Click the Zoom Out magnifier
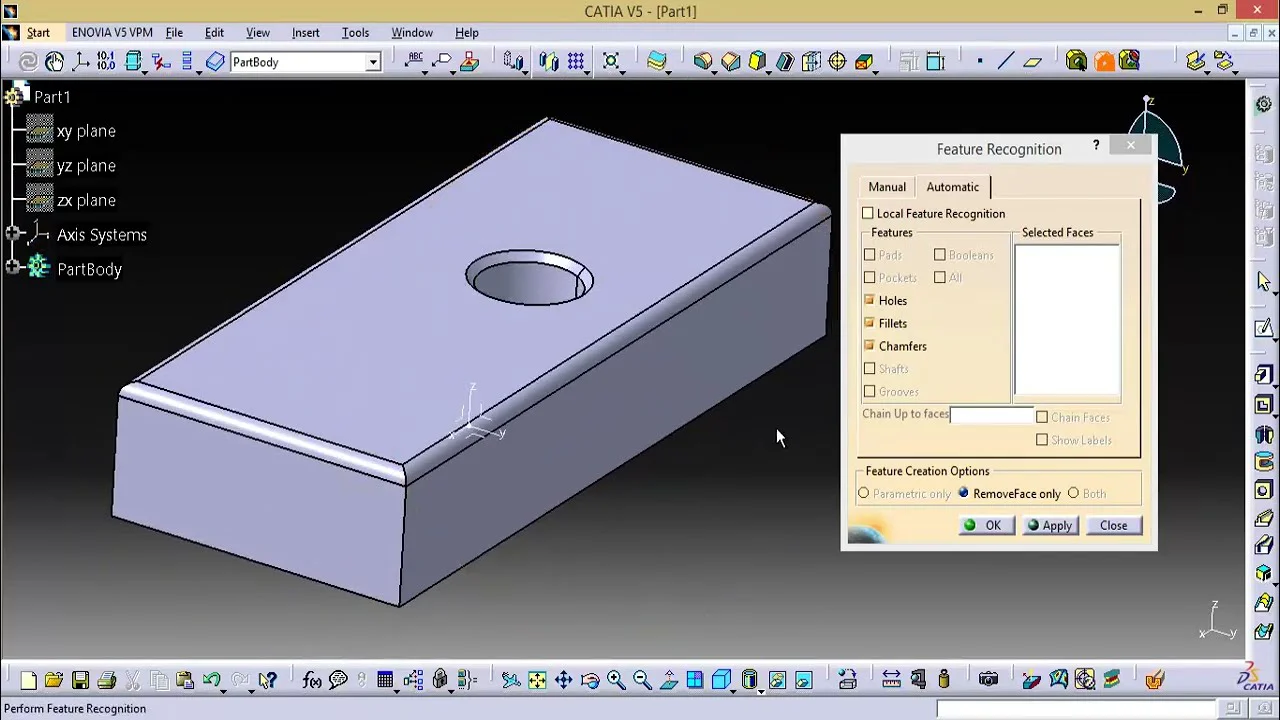The width and height of the screenshot is (1280, 720). (641, 681)
